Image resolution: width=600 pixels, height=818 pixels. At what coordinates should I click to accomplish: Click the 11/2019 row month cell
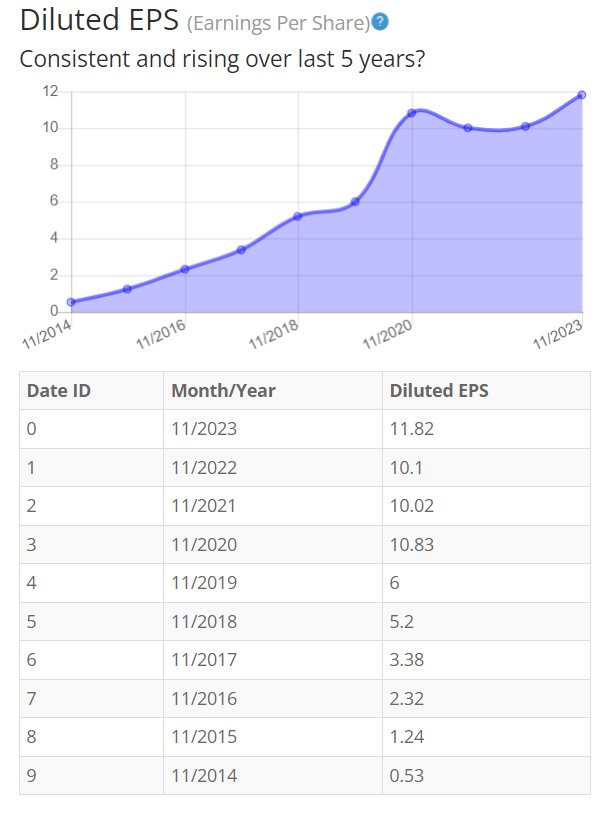(x=273, y=583)
